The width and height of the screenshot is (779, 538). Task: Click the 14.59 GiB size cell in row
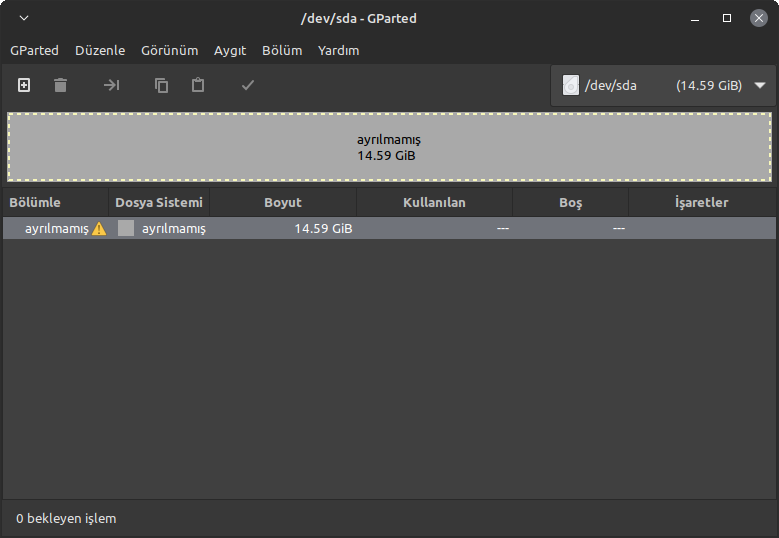tap(323, 229)
